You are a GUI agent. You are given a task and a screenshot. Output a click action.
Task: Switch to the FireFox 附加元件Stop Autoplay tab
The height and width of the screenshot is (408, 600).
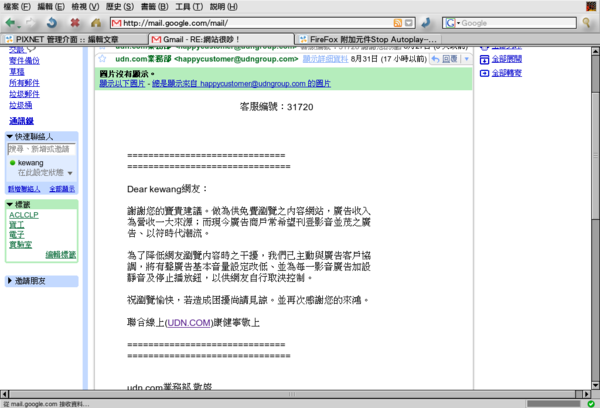(x=368, y=39)
